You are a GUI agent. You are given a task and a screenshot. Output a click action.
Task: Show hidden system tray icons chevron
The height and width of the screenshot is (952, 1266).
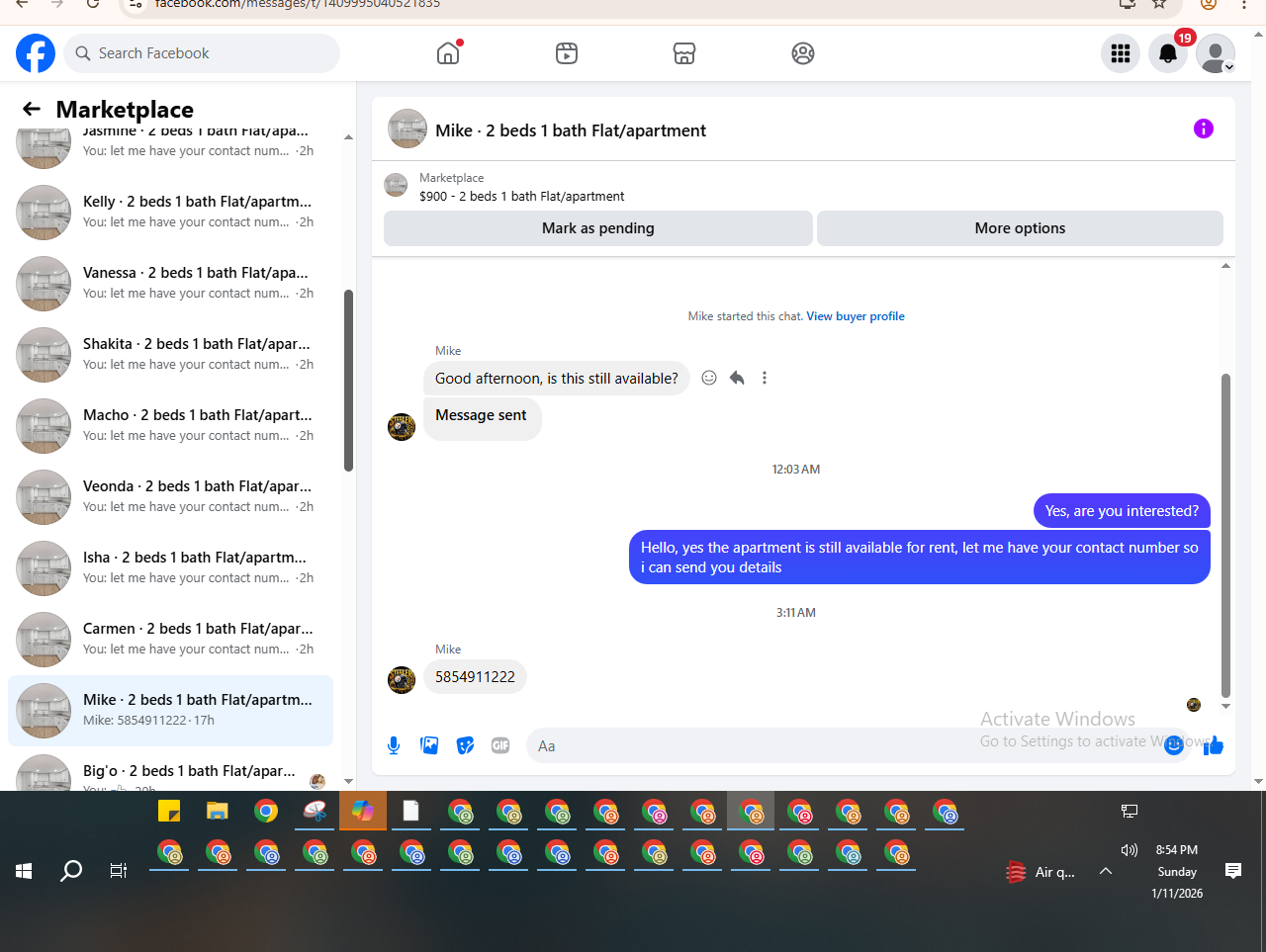pos(1106,871)
